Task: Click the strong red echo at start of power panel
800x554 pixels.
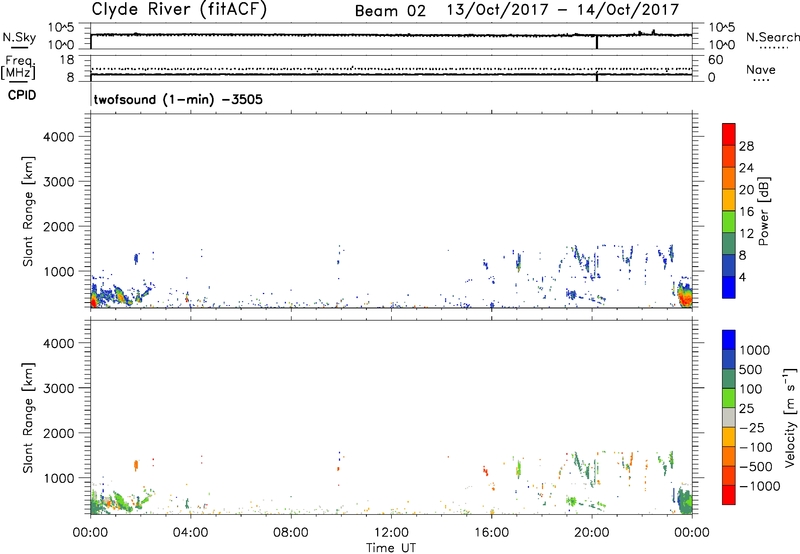Action: [93, 301]
